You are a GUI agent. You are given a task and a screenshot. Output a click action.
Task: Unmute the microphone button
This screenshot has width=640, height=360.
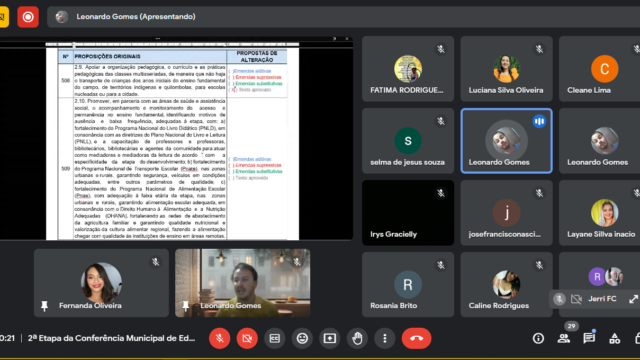220,338
